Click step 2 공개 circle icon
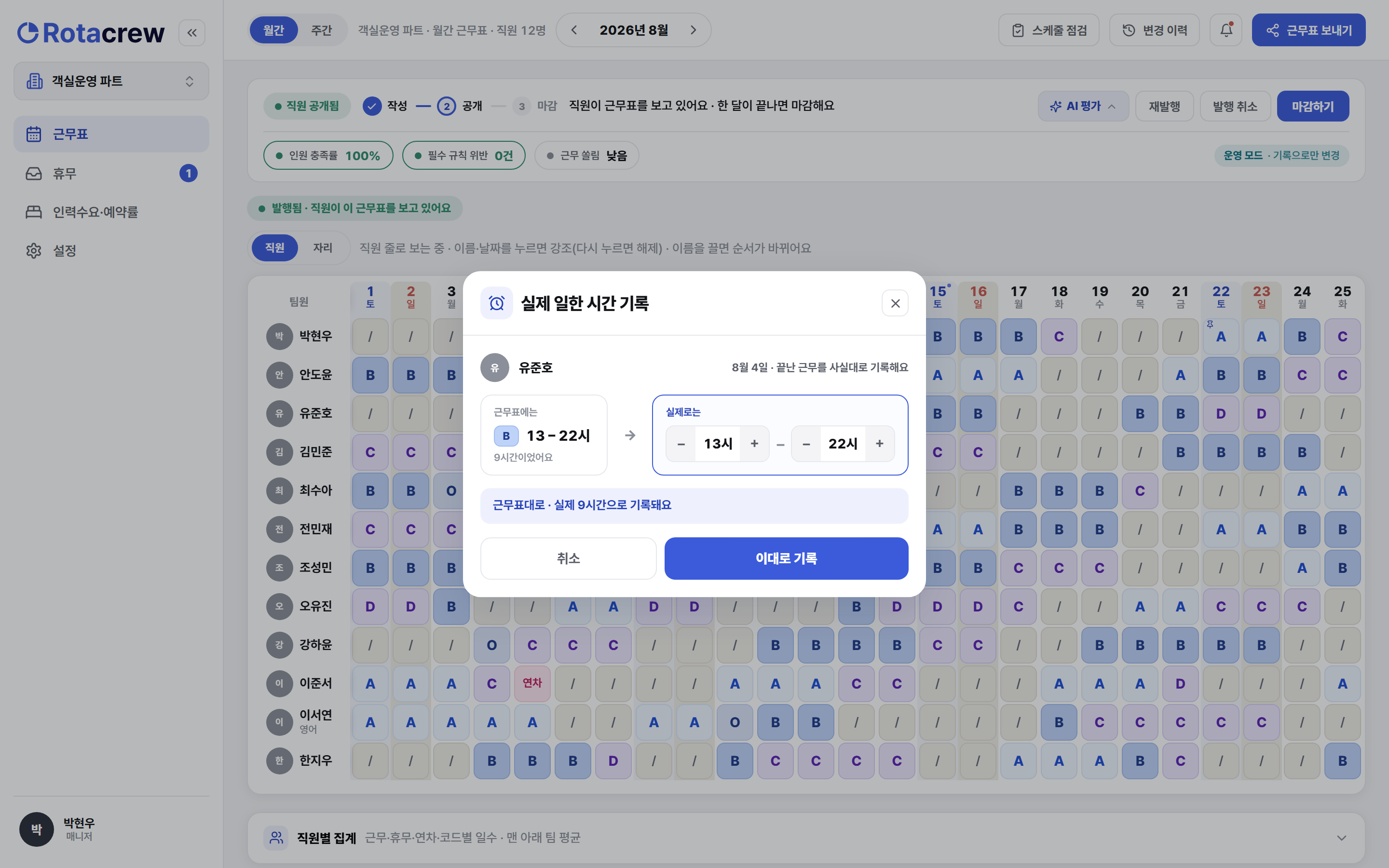1389x868 pixels. coord(447,106)
